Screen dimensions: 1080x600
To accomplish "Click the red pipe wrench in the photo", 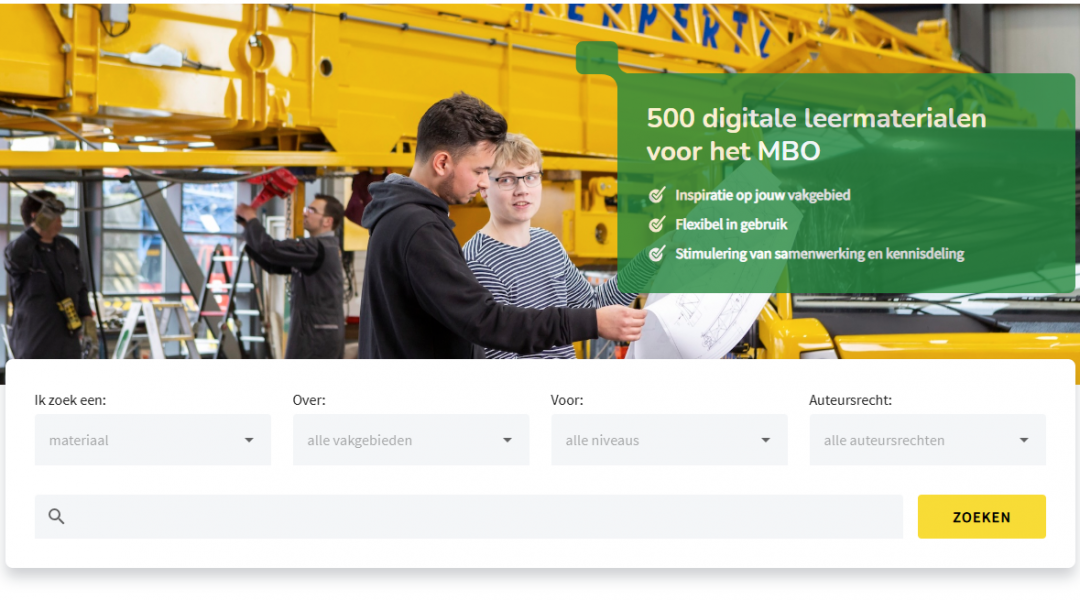I will click(x=272, y=186).
